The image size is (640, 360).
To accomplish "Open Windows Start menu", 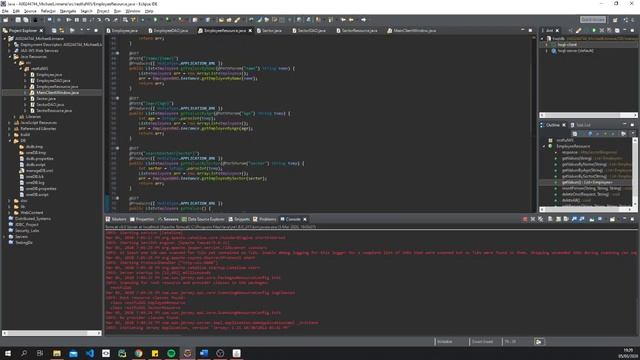I will [8, 353].
